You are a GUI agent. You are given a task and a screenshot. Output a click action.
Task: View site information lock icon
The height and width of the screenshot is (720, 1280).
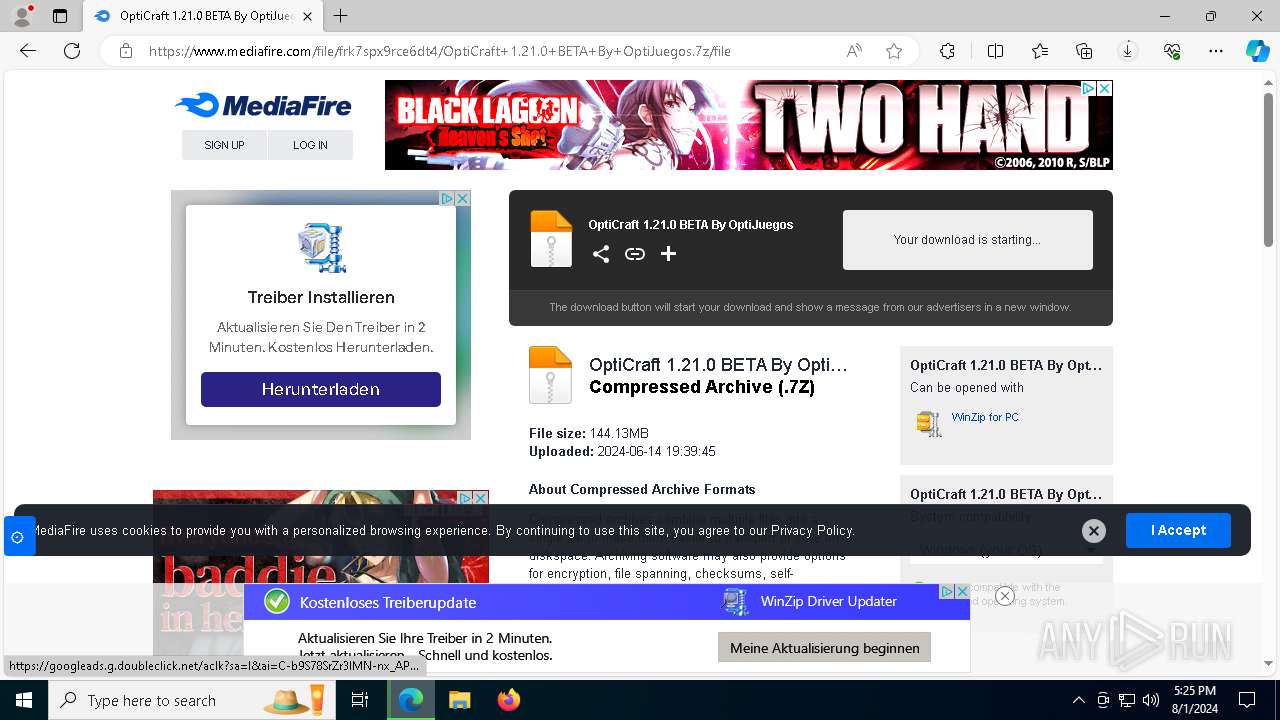pos(126,51)
